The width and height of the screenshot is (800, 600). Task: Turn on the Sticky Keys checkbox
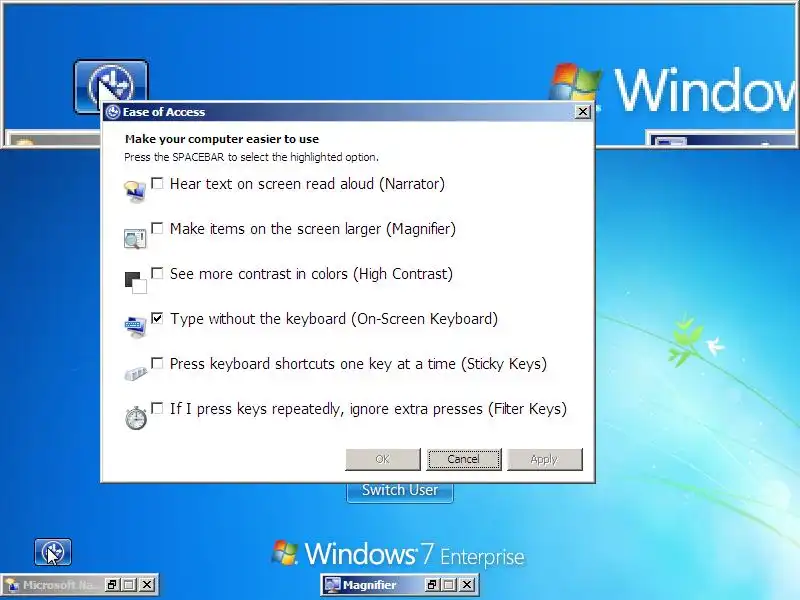coord(157,363)
